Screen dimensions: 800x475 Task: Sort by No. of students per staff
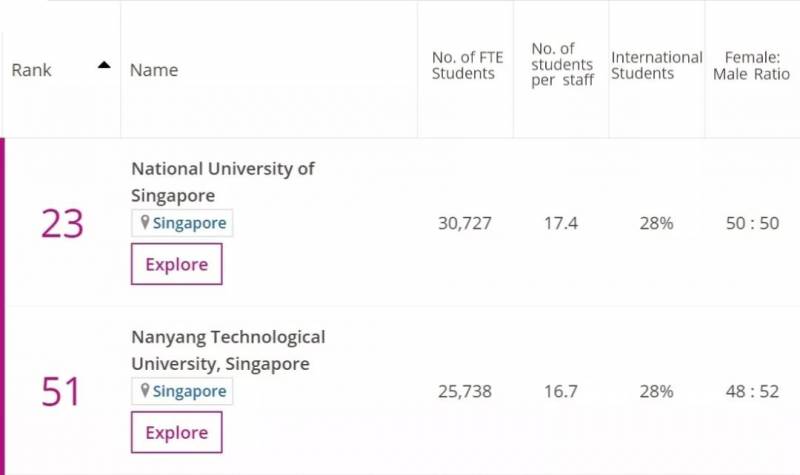(x=562, y=64)
